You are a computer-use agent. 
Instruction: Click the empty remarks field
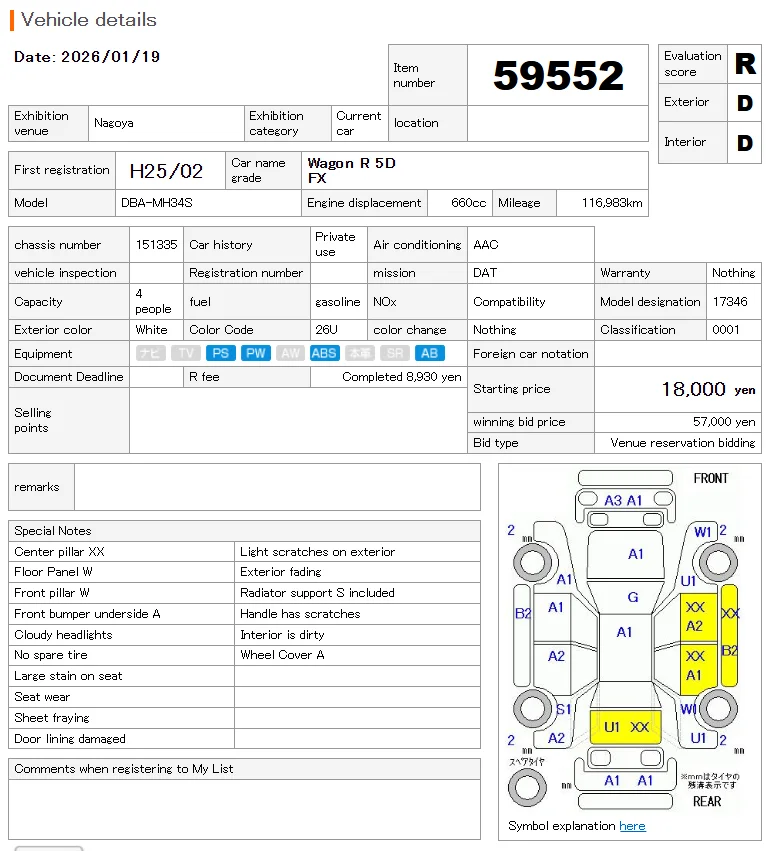coord(277,487)
